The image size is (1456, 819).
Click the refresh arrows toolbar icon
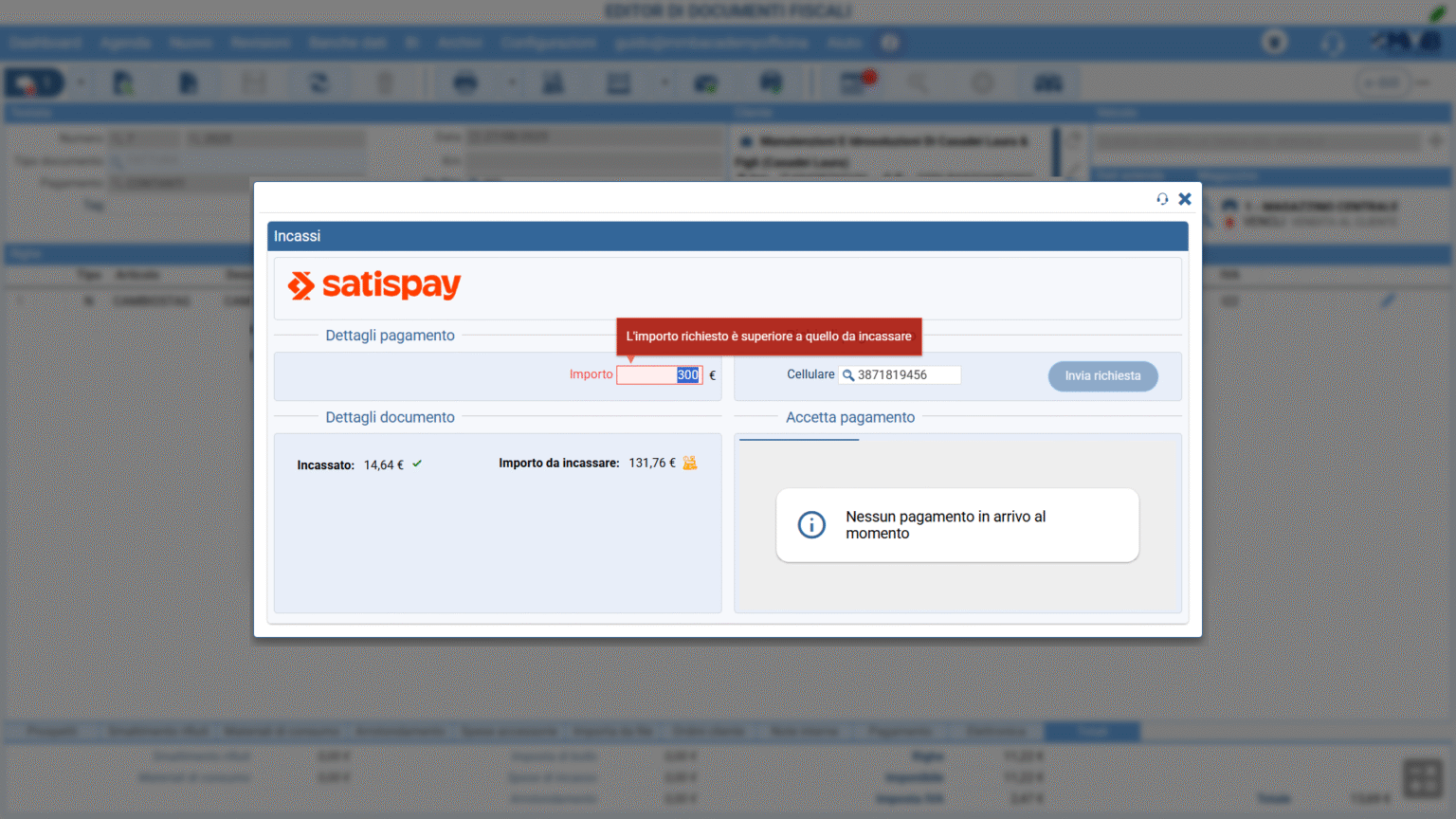[319, 83]
